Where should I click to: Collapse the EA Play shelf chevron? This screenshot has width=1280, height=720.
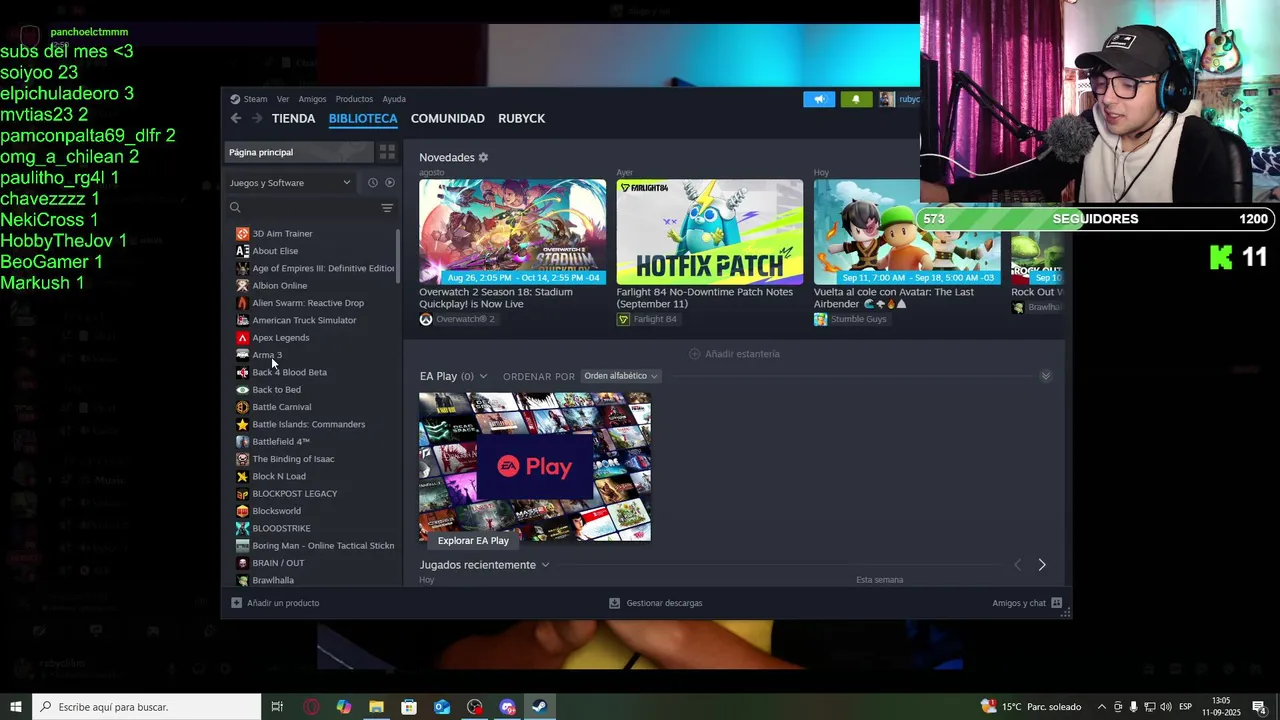[1045, 376]
